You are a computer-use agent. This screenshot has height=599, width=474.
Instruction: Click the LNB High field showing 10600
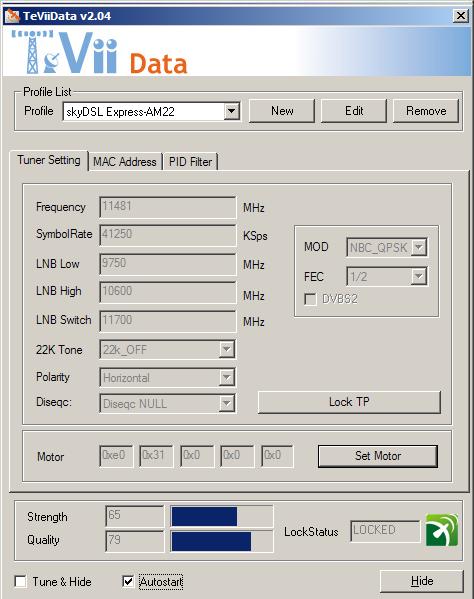[x=168, y=292]
